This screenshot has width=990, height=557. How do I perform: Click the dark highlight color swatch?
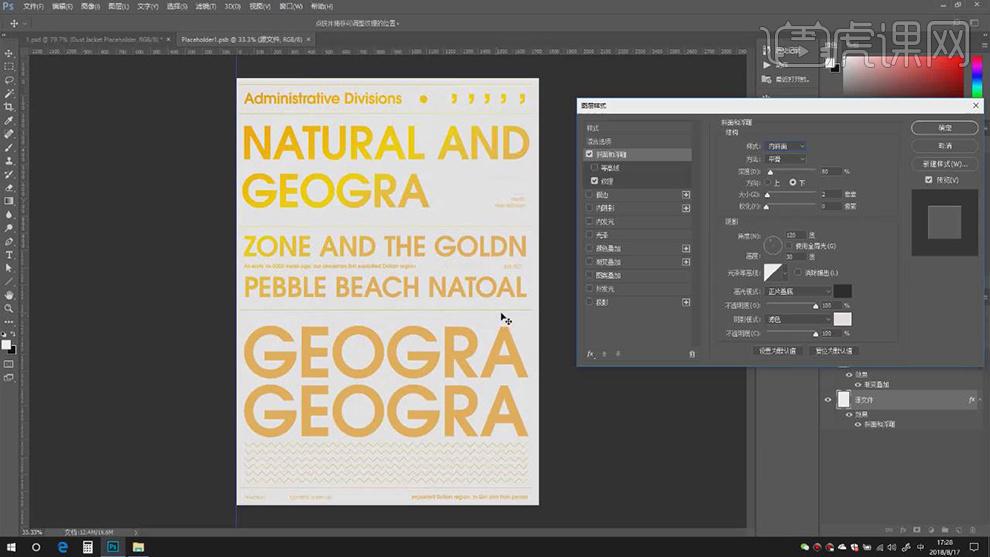click(x=843, y=291)
